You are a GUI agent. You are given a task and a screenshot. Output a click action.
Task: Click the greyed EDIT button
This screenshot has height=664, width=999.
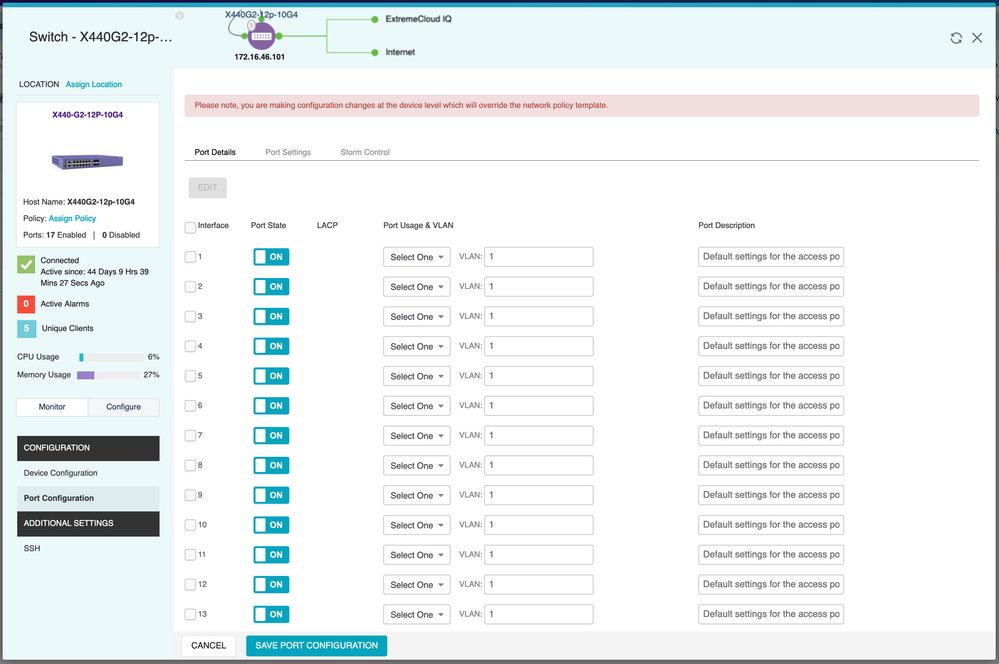click(x=208, y=187)
